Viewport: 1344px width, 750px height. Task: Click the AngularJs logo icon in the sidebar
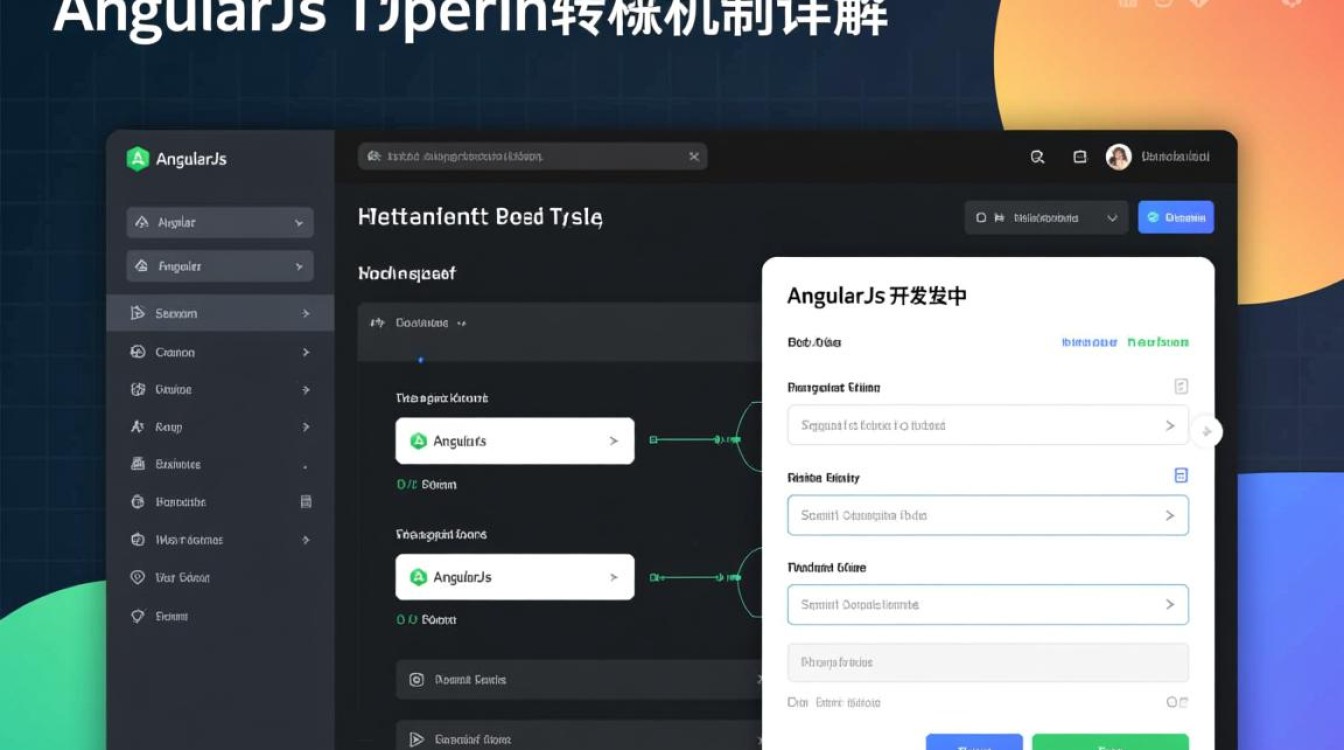coord(137,157)
